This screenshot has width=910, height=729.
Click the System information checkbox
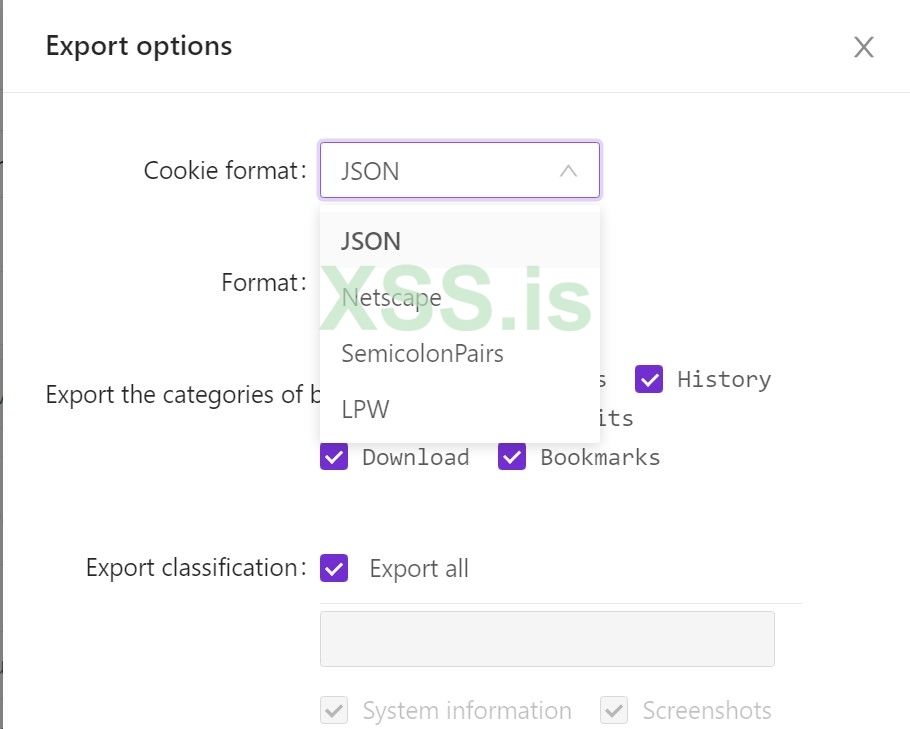pyautogui.click(x=334, y=711)
